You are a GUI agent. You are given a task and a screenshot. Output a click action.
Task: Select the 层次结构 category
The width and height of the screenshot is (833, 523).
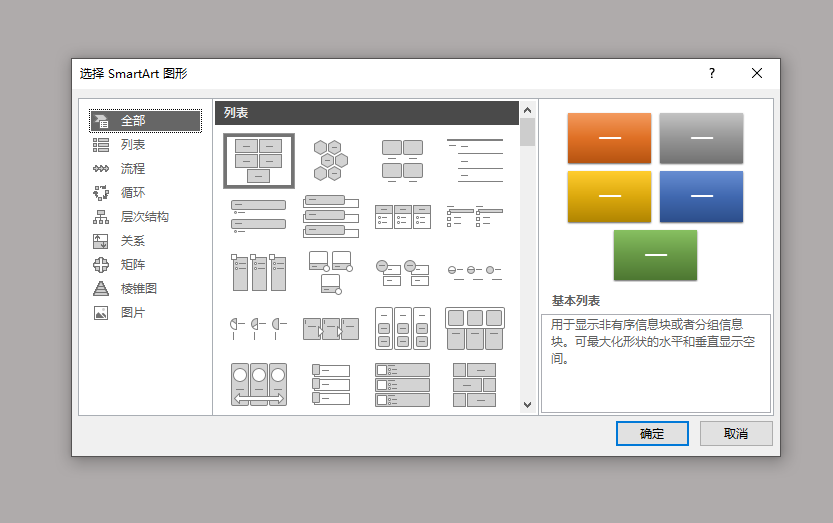click(145, 217)
